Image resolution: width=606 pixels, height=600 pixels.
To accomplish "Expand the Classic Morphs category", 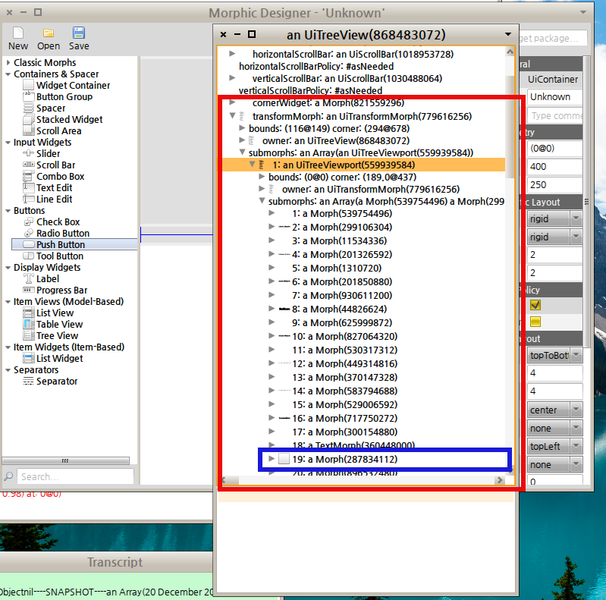I will pos(8,62).
